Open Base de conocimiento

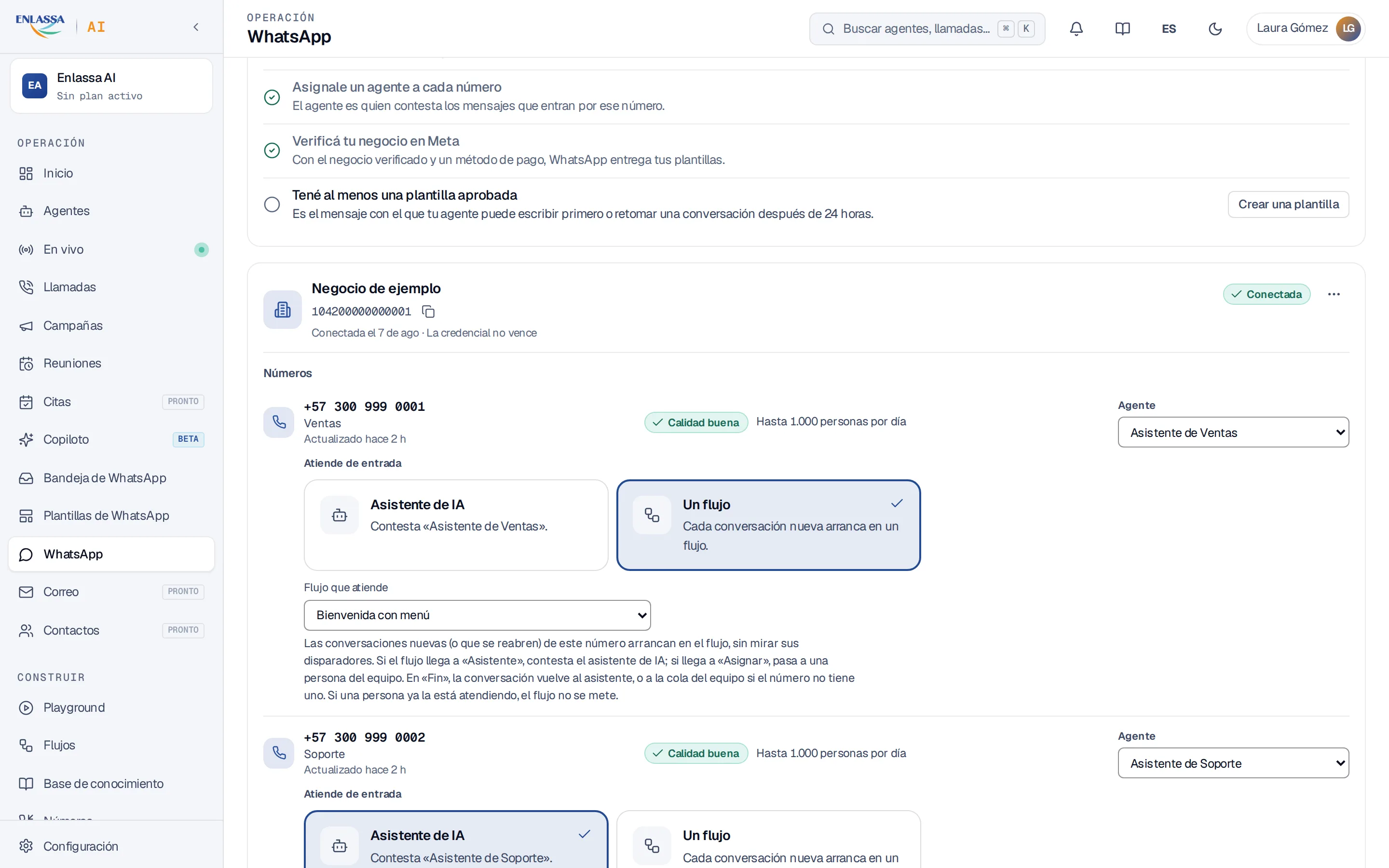point(111,784)
